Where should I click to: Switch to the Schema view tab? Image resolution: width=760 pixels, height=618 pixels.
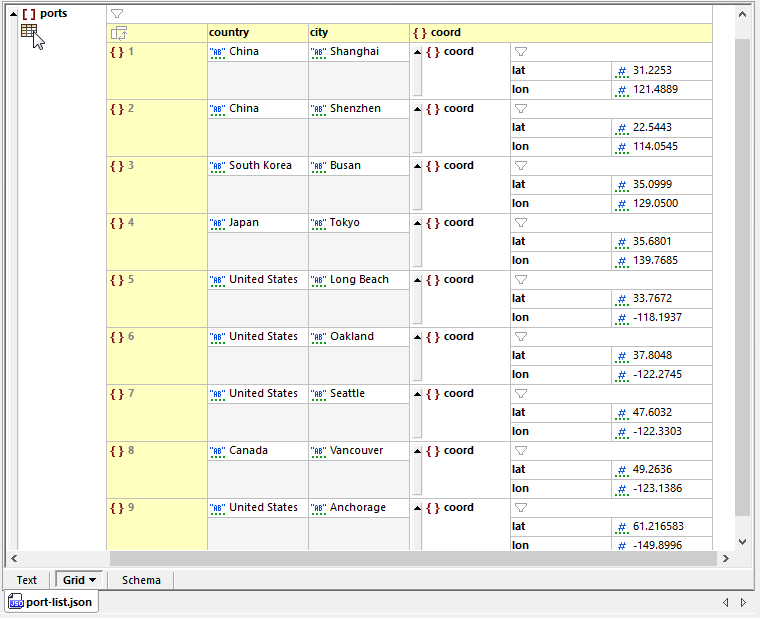[x=141, y=580]
